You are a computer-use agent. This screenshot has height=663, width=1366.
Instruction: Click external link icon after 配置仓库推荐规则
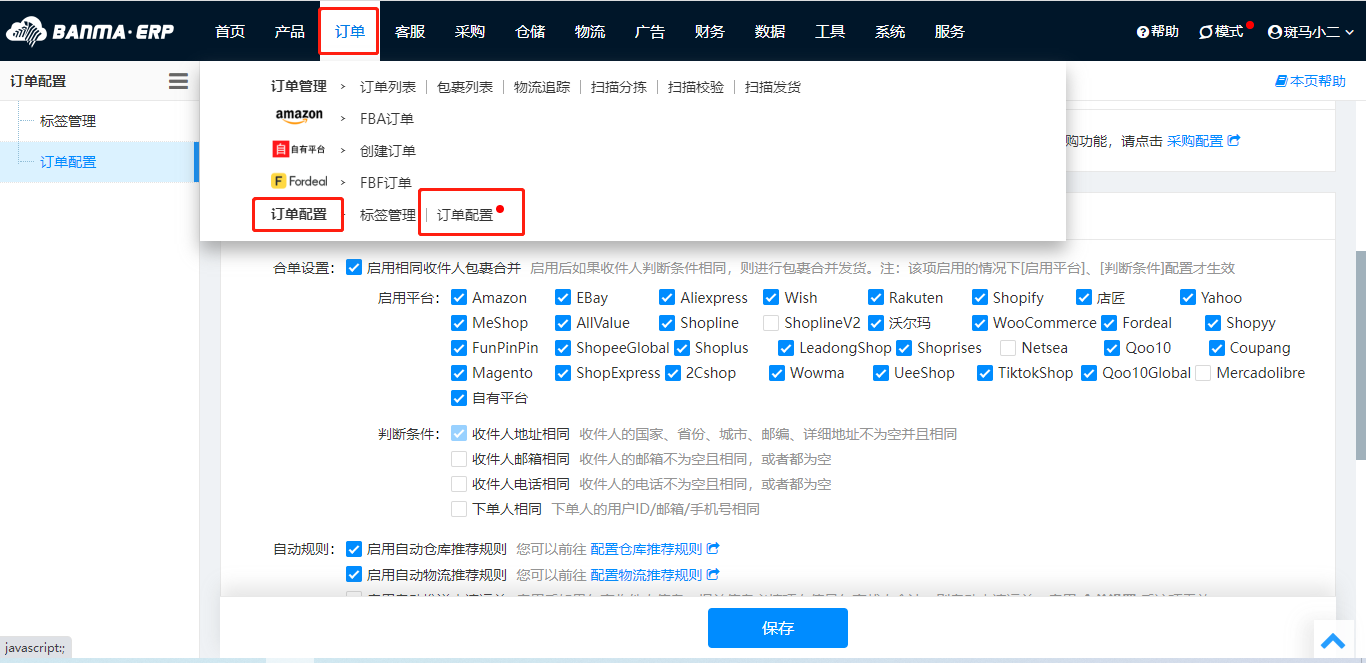(x=713, y=549)
